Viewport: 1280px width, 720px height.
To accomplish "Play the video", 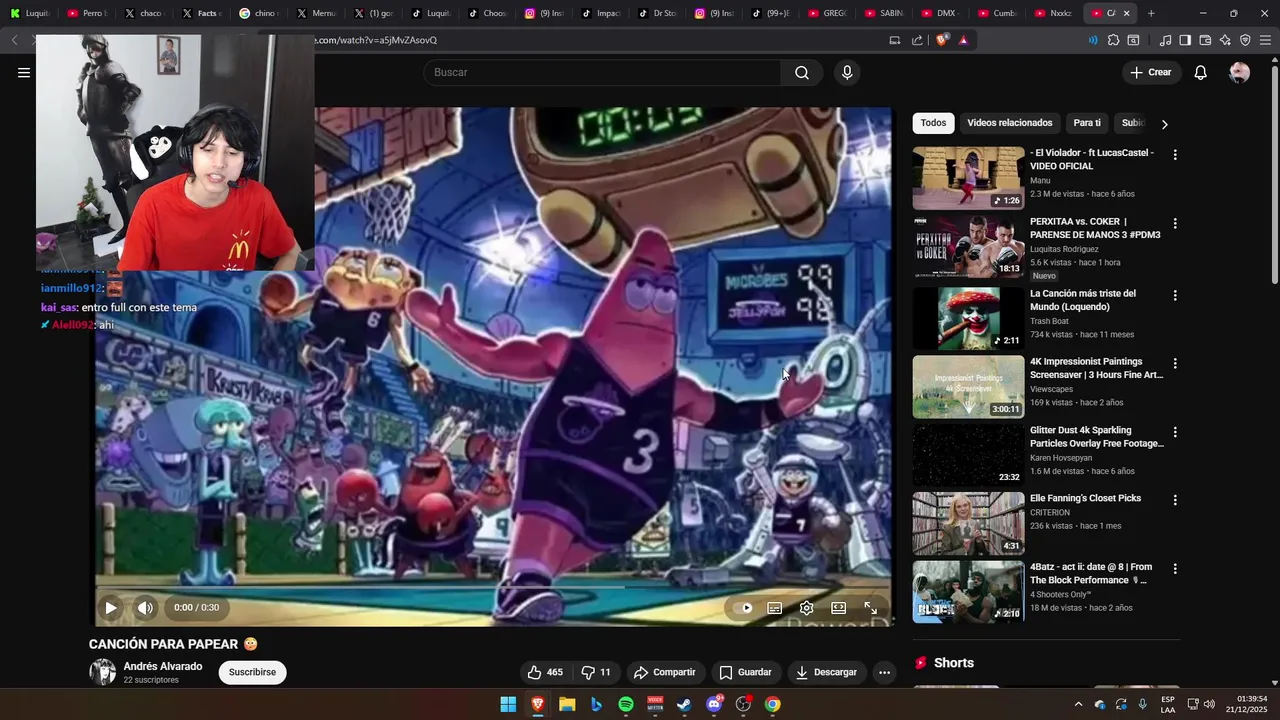I will point(111,607).
